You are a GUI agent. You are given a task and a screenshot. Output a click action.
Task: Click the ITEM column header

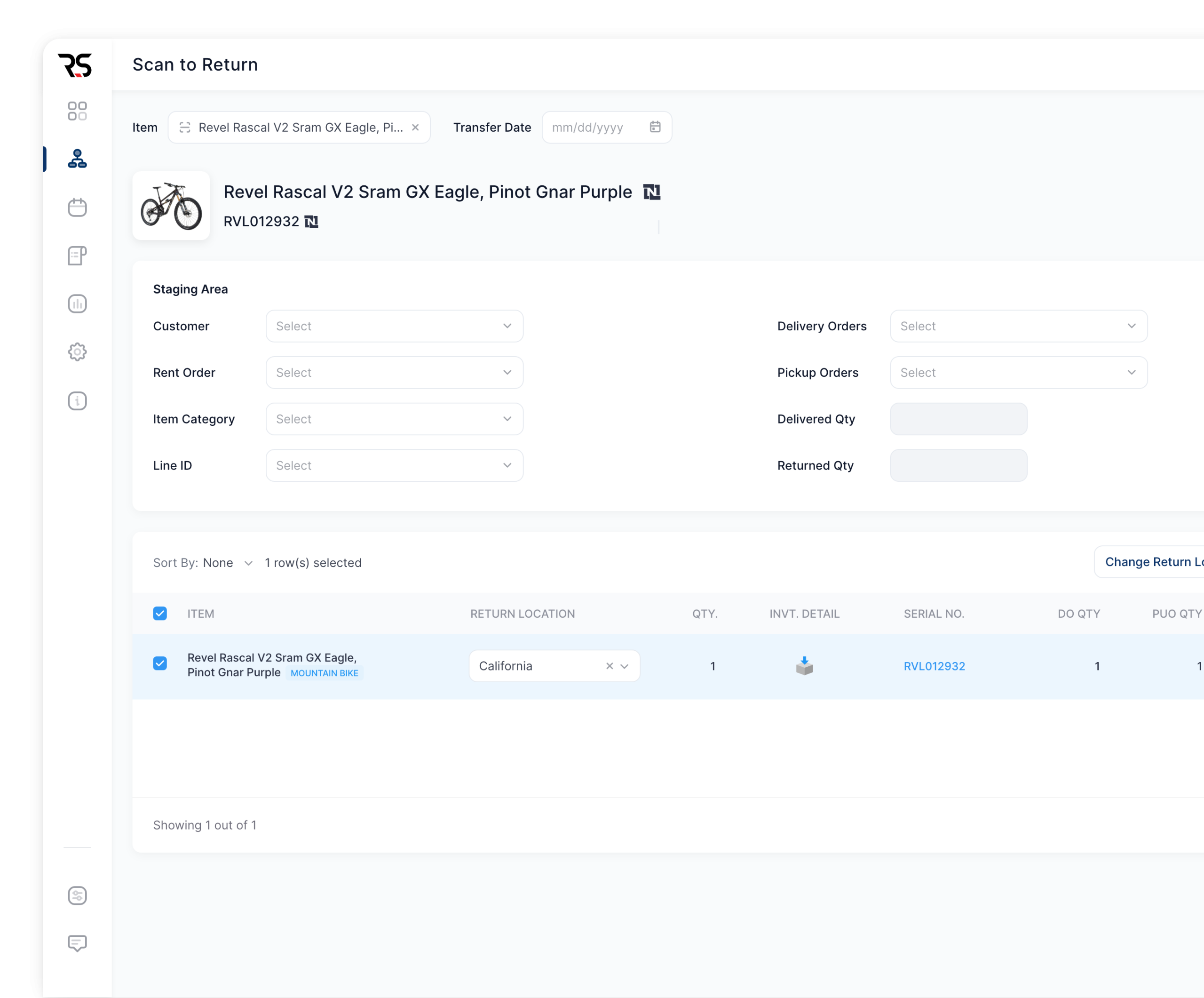tap(201, 613)
